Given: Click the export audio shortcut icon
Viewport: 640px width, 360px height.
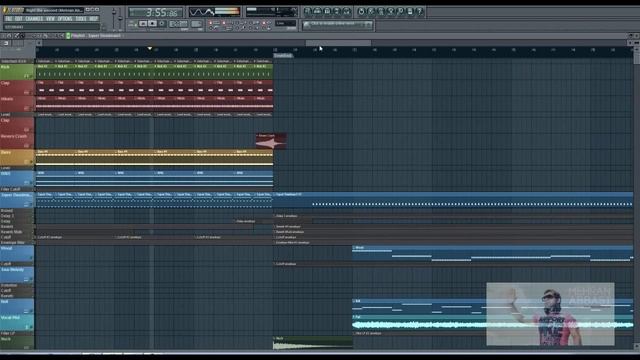Looking at the screenshot, I should pos(381,11).
